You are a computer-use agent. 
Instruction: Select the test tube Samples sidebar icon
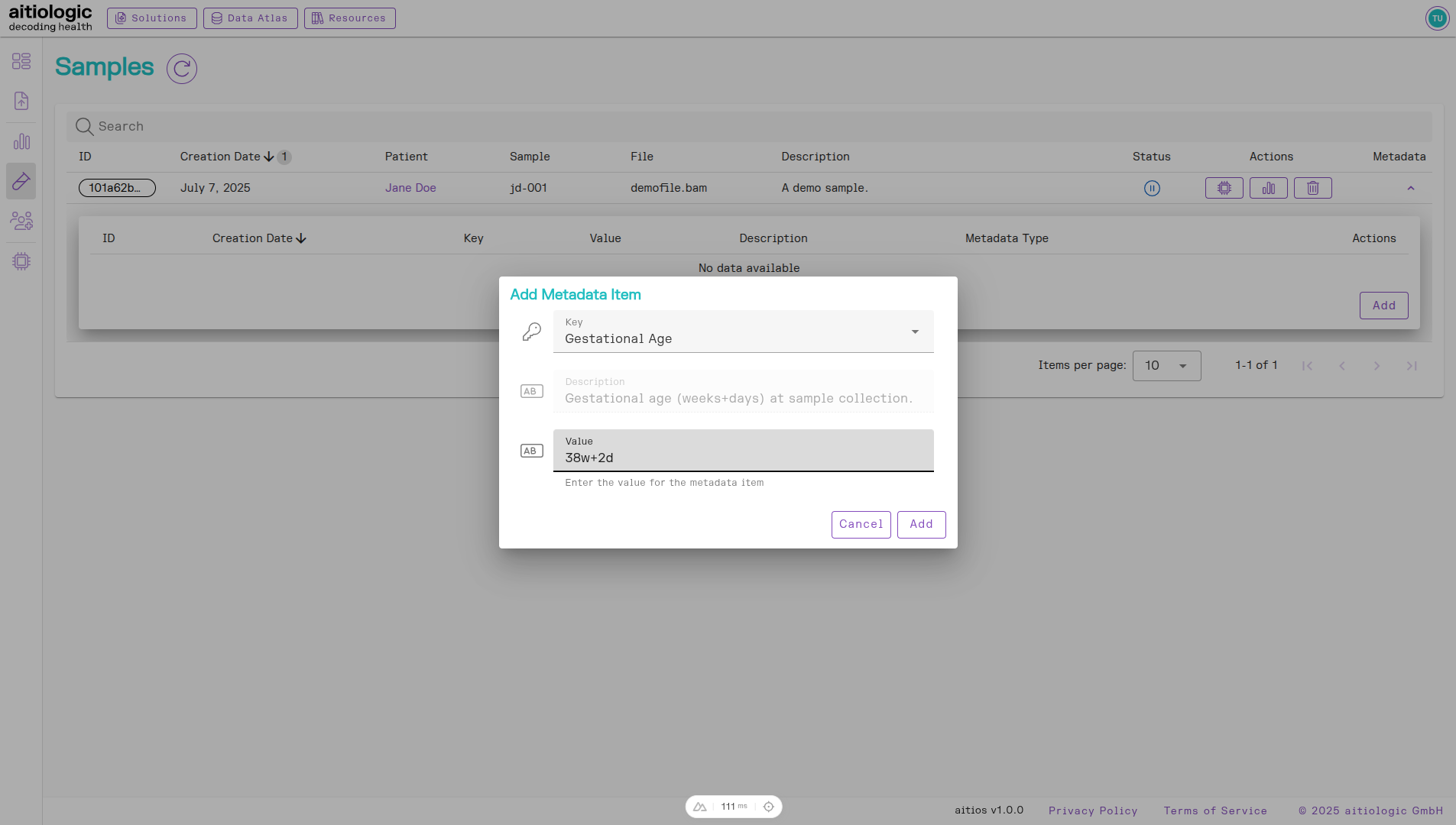pos(21,181)
